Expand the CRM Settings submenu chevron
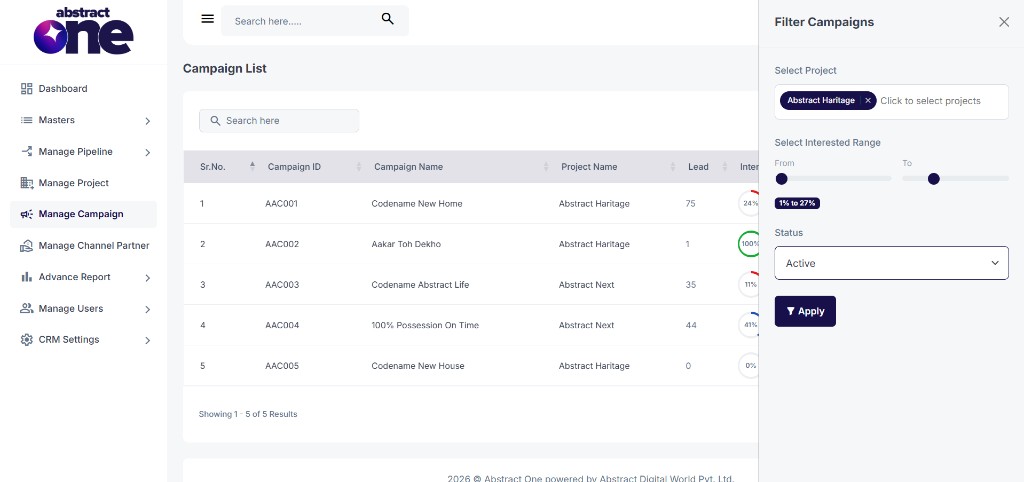 pyautogui.click(x=148, y=340)
